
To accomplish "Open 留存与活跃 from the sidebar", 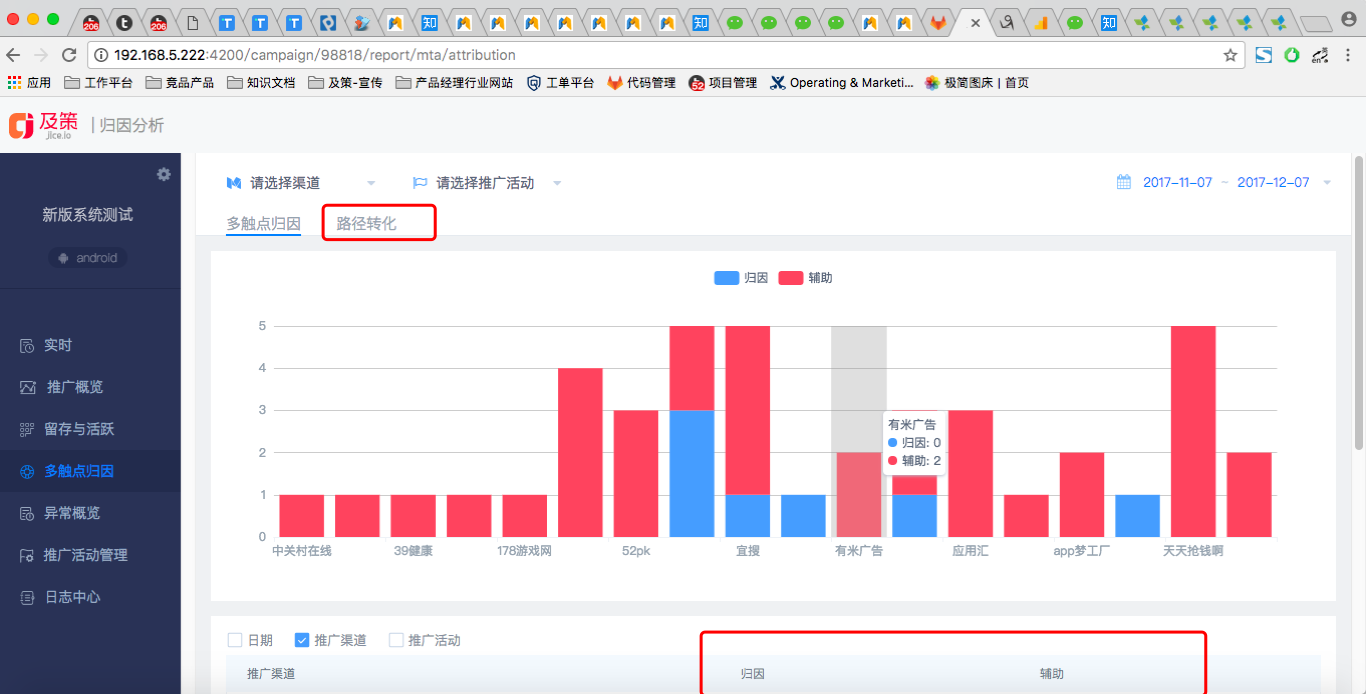I will click(x=78, y=429).
